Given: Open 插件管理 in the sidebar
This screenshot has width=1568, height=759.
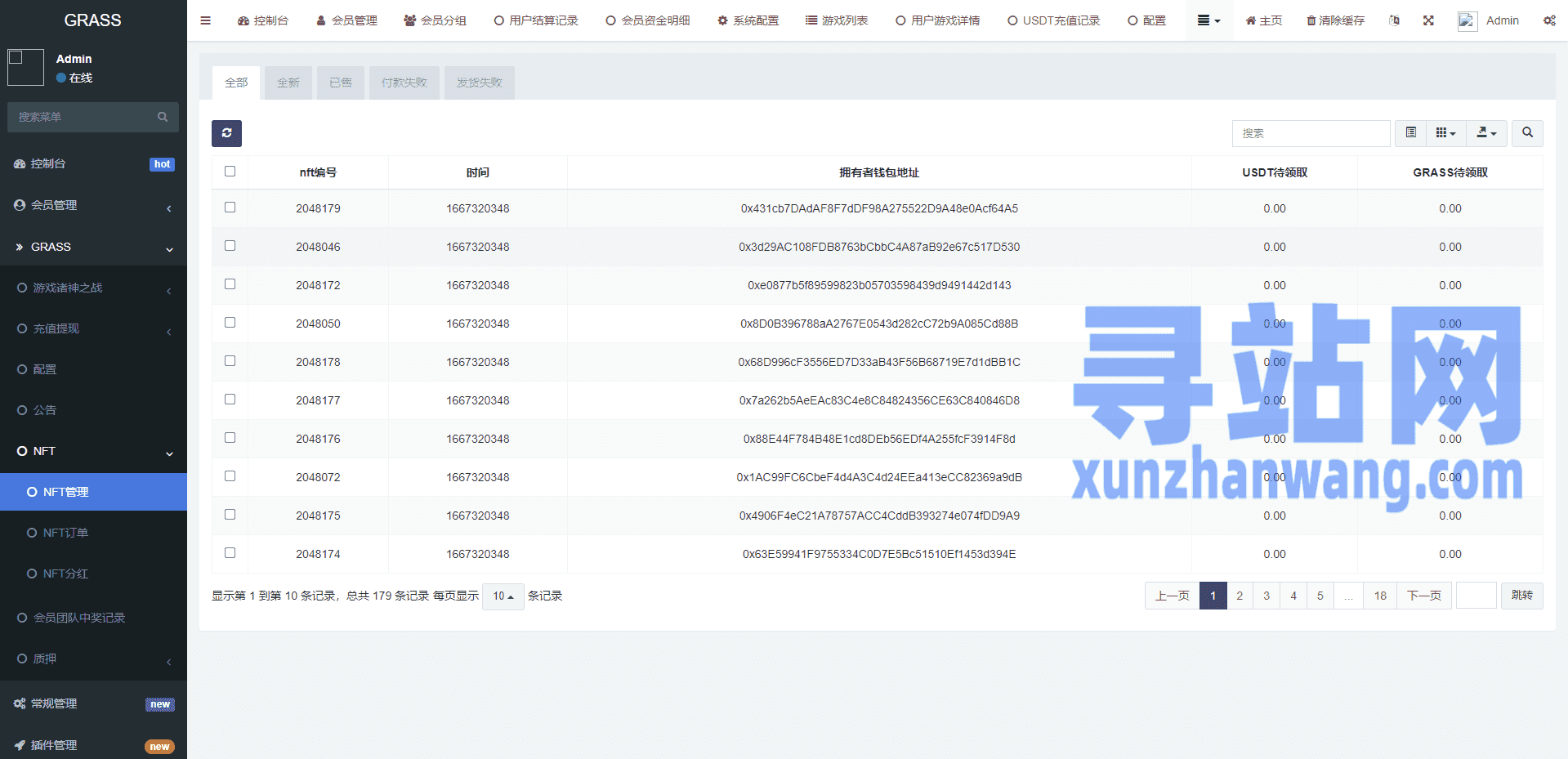Looking at the screenshot, I should tap(93, 745).
